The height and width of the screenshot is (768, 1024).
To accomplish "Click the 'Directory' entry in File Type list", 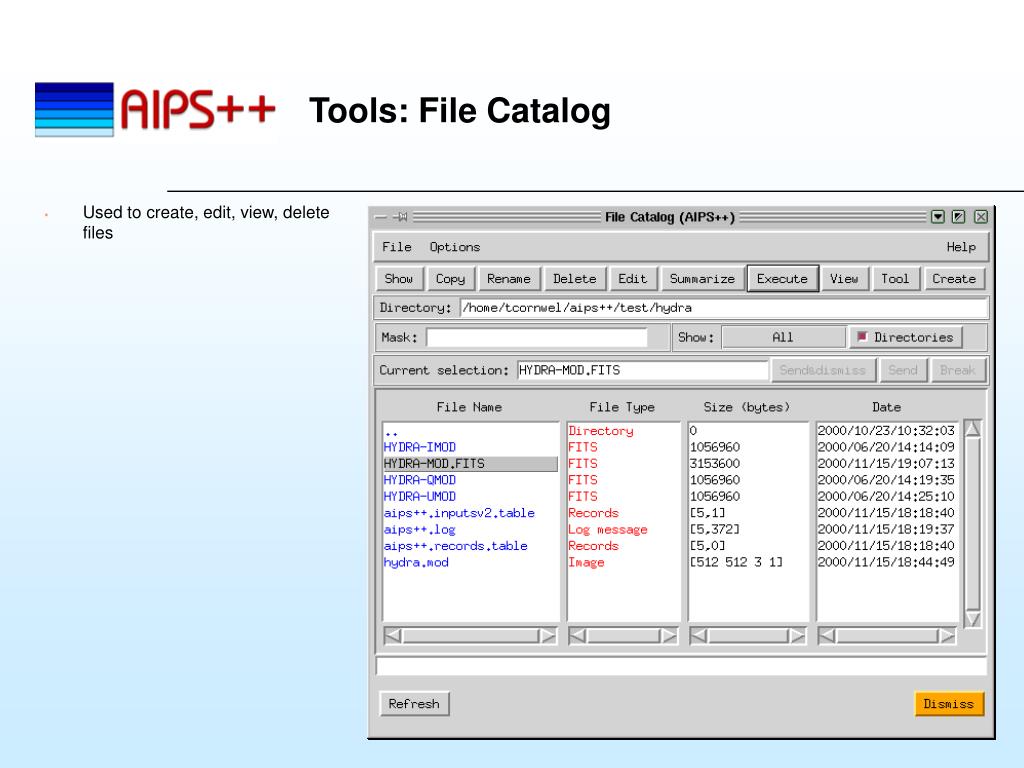I will (x=601, y=431).
